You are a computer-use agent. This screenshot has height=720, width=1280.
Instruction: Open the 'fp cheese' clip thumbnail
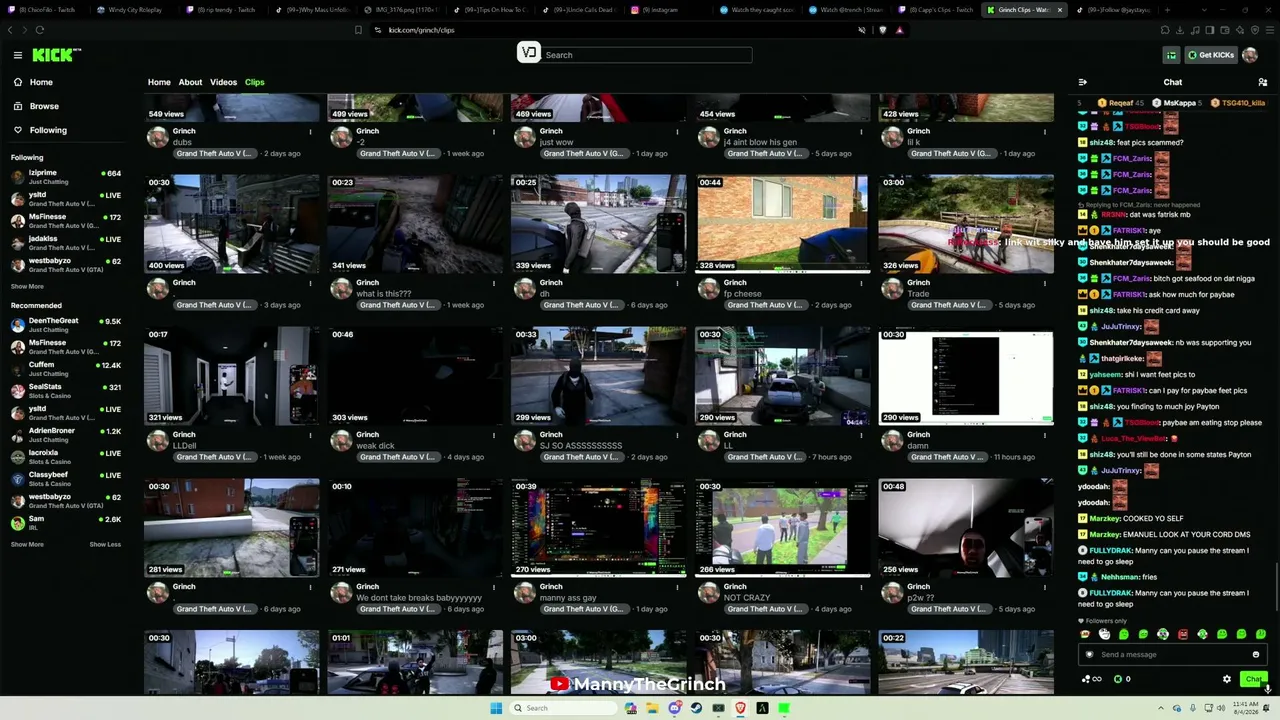tap(782, 224)
